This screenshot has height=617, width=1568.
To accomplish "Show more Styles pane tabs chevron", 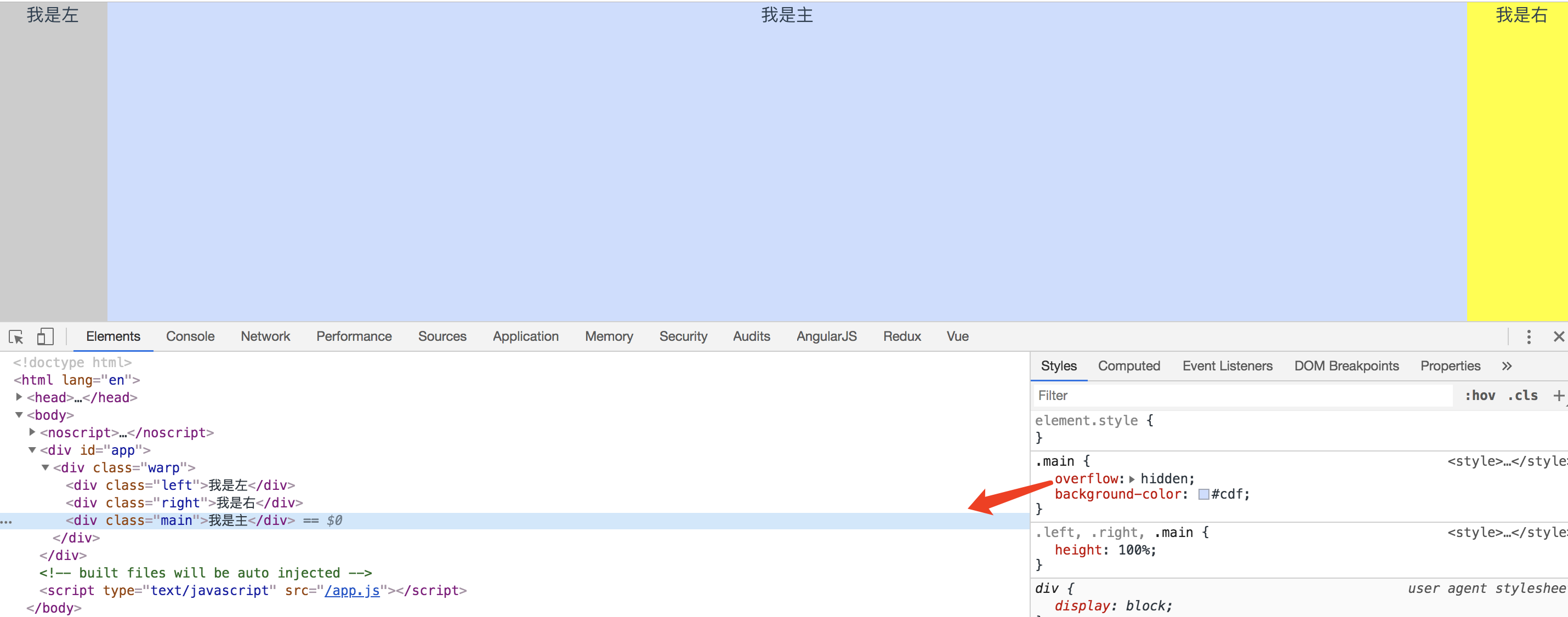I will coord(1507,365).
